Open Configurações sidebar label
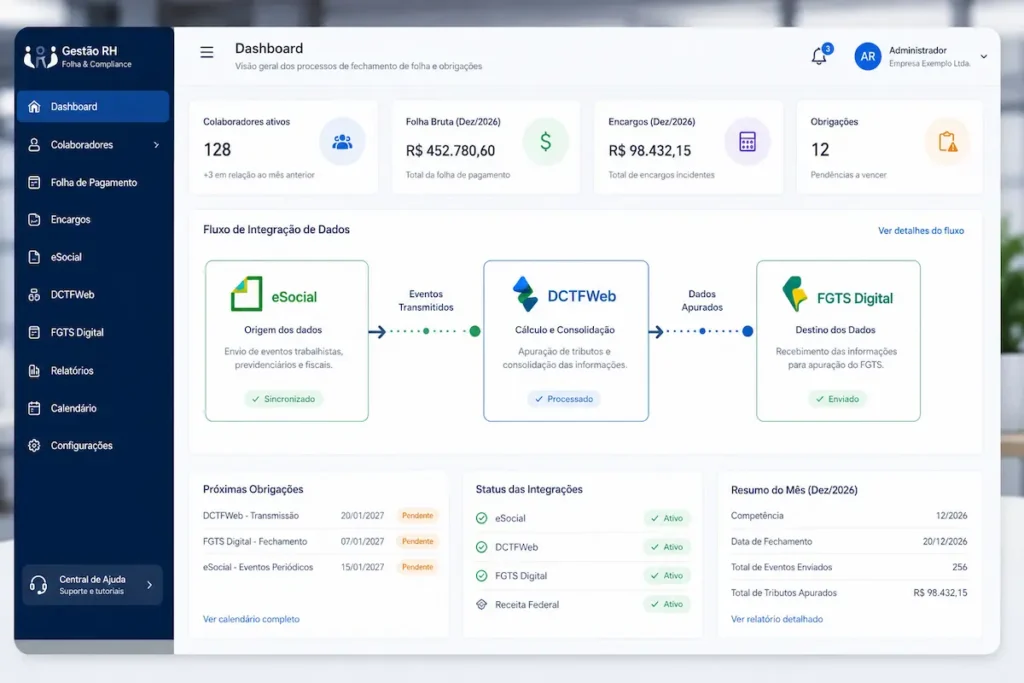The image size is (1024, 683). (x=82, y=445)
